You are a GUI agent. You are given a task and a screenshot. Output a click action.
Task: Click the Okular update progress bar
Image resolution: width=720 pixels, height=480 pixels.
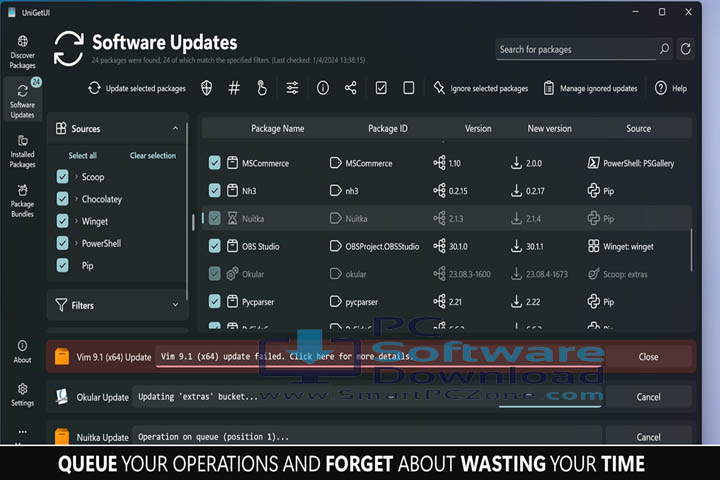pos(550,406)
